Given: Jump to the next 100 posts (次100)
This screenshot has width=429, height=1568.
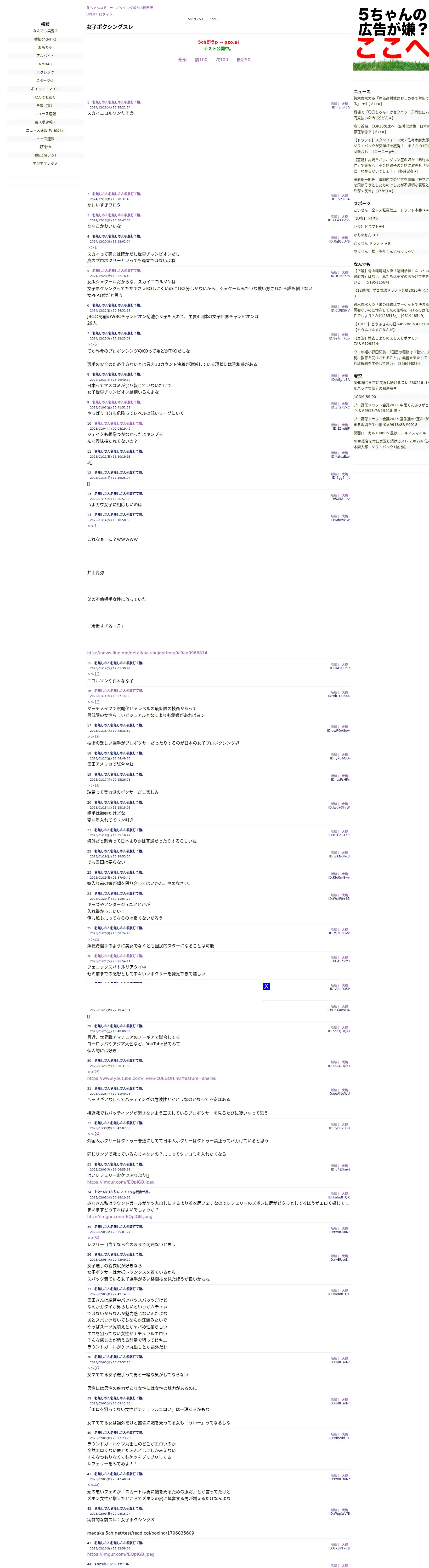Looking at the screenshot, I should coord(222,60).
